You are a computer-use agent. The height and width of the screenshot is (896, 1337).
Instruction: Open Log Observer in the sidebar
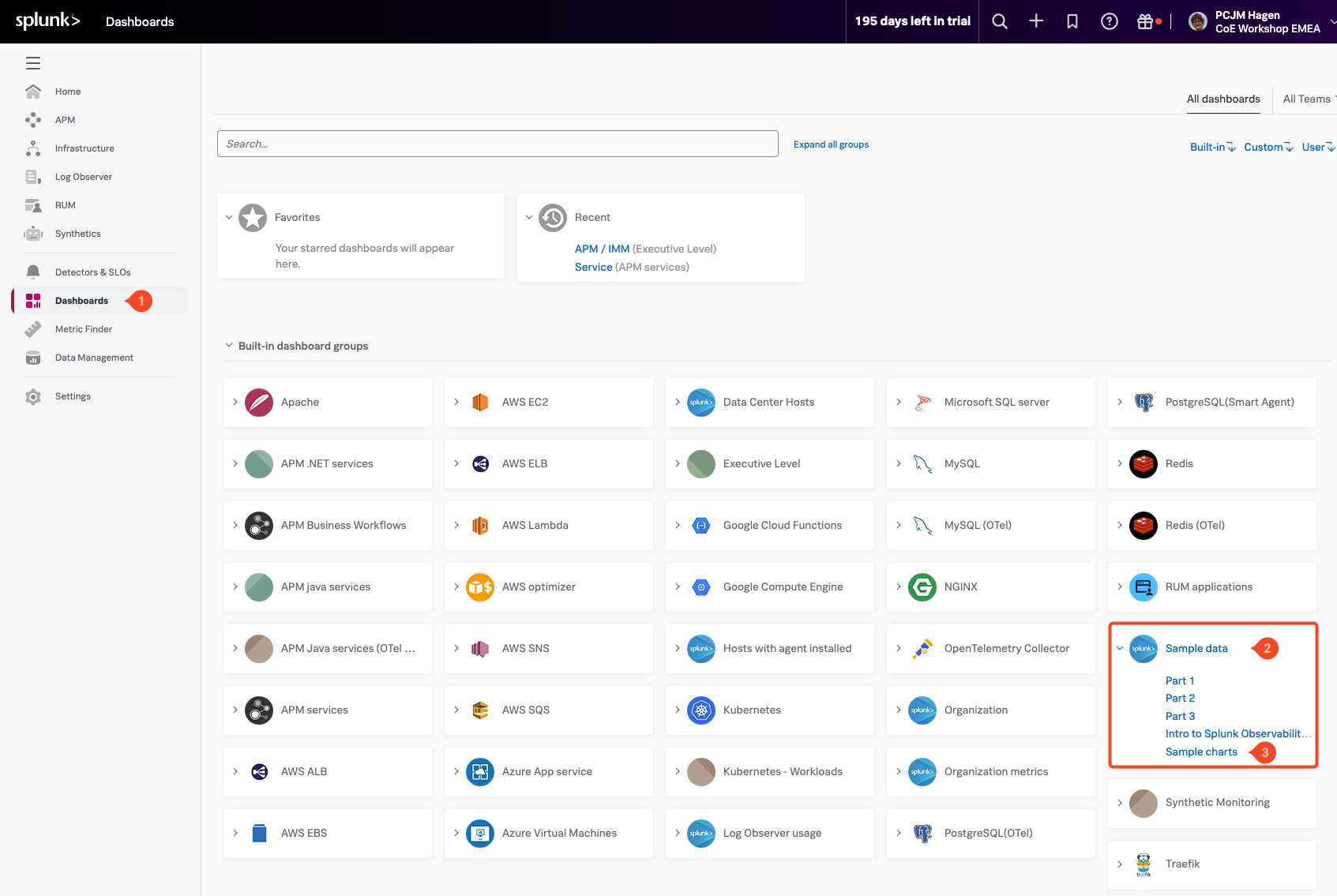83,177
